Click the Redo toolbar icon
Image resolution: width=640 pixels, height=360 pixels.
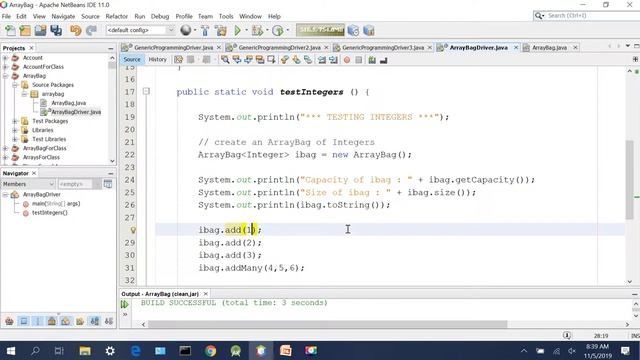[91, 31]
